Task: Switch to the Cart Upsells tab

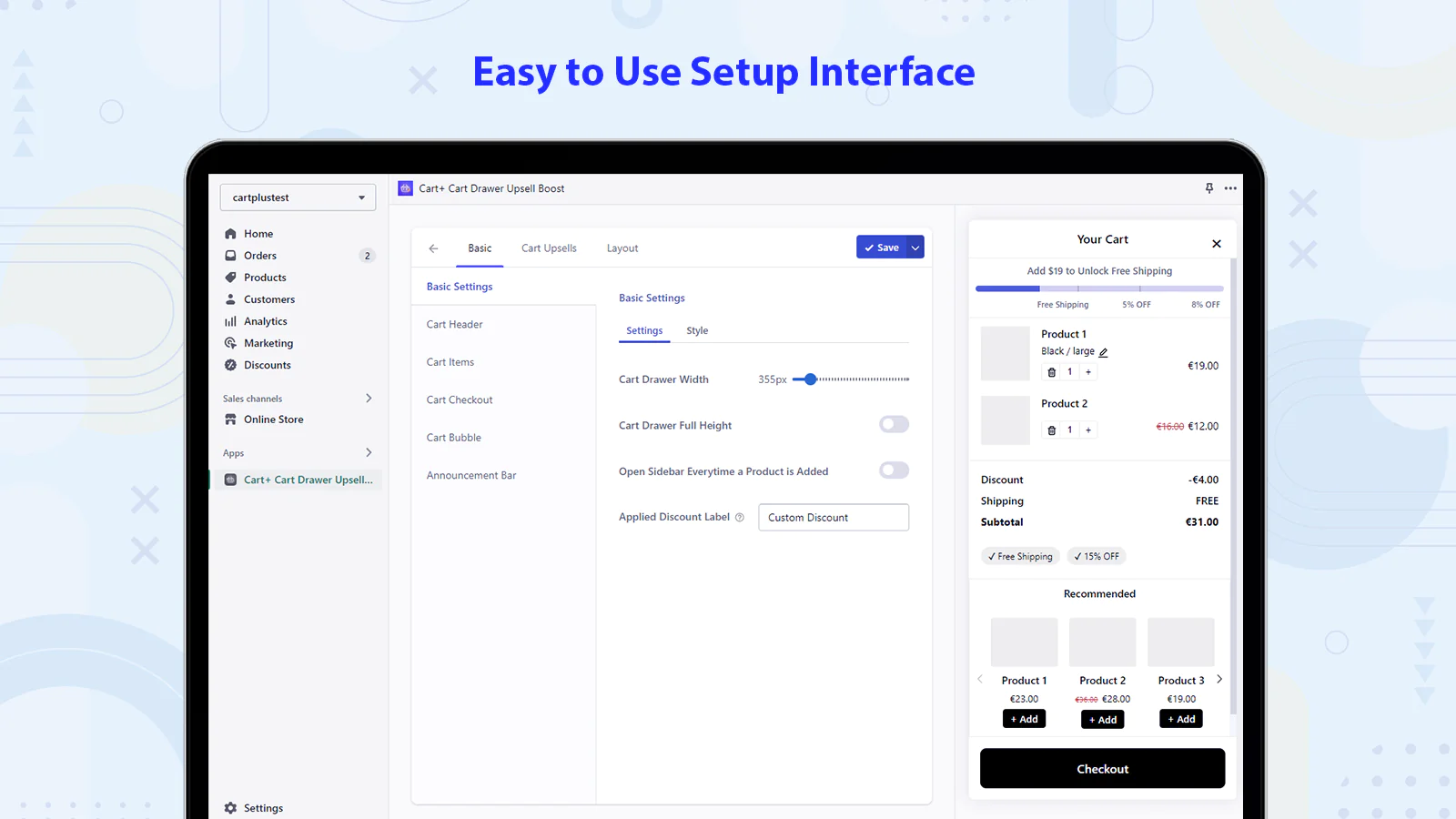Action: 549,248
